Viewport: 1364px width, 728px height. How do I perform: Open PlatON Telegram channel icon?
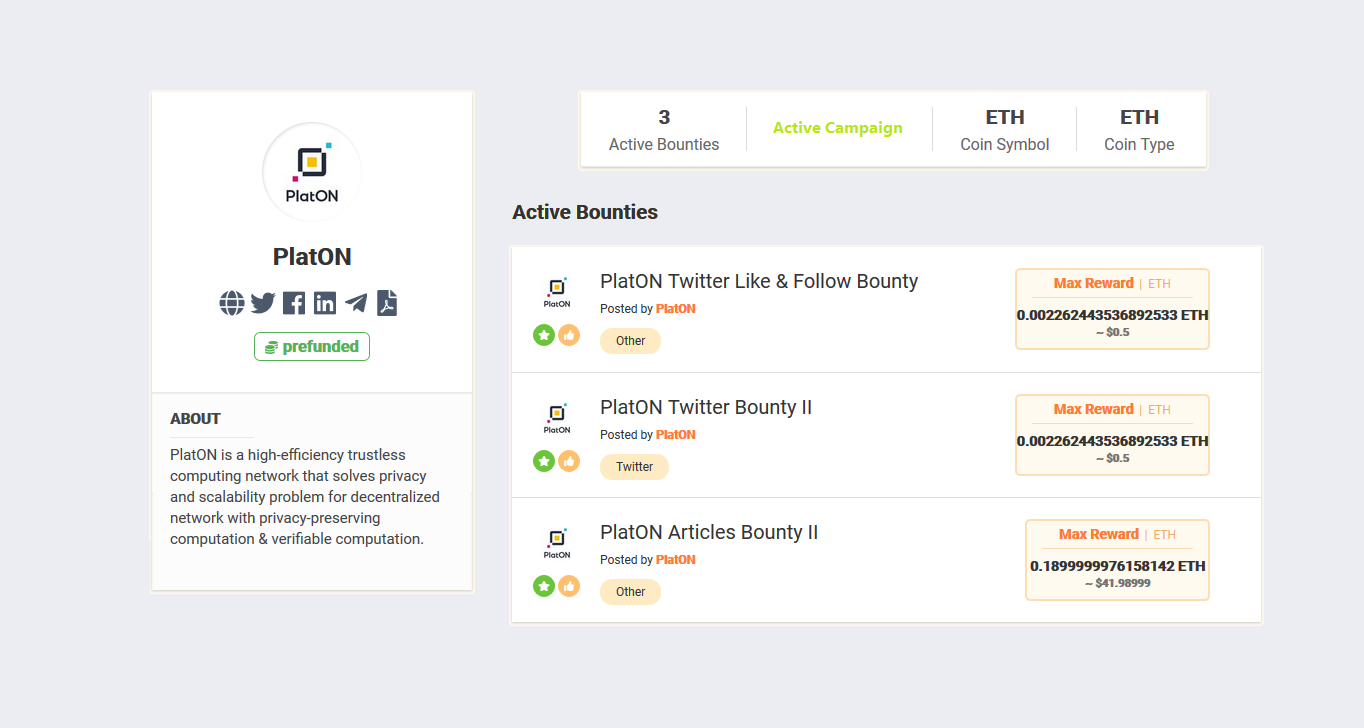tap(356, 303)
